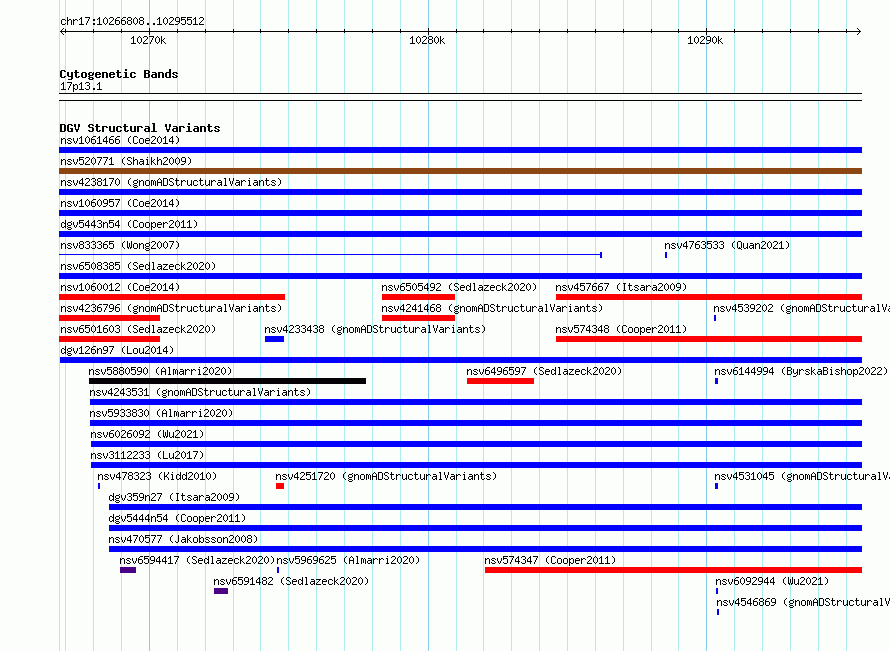Click the red nsv574347 variant bar
Image resolution: width=890 pixels, height=651 pixels.
click(x=674, y=570)
